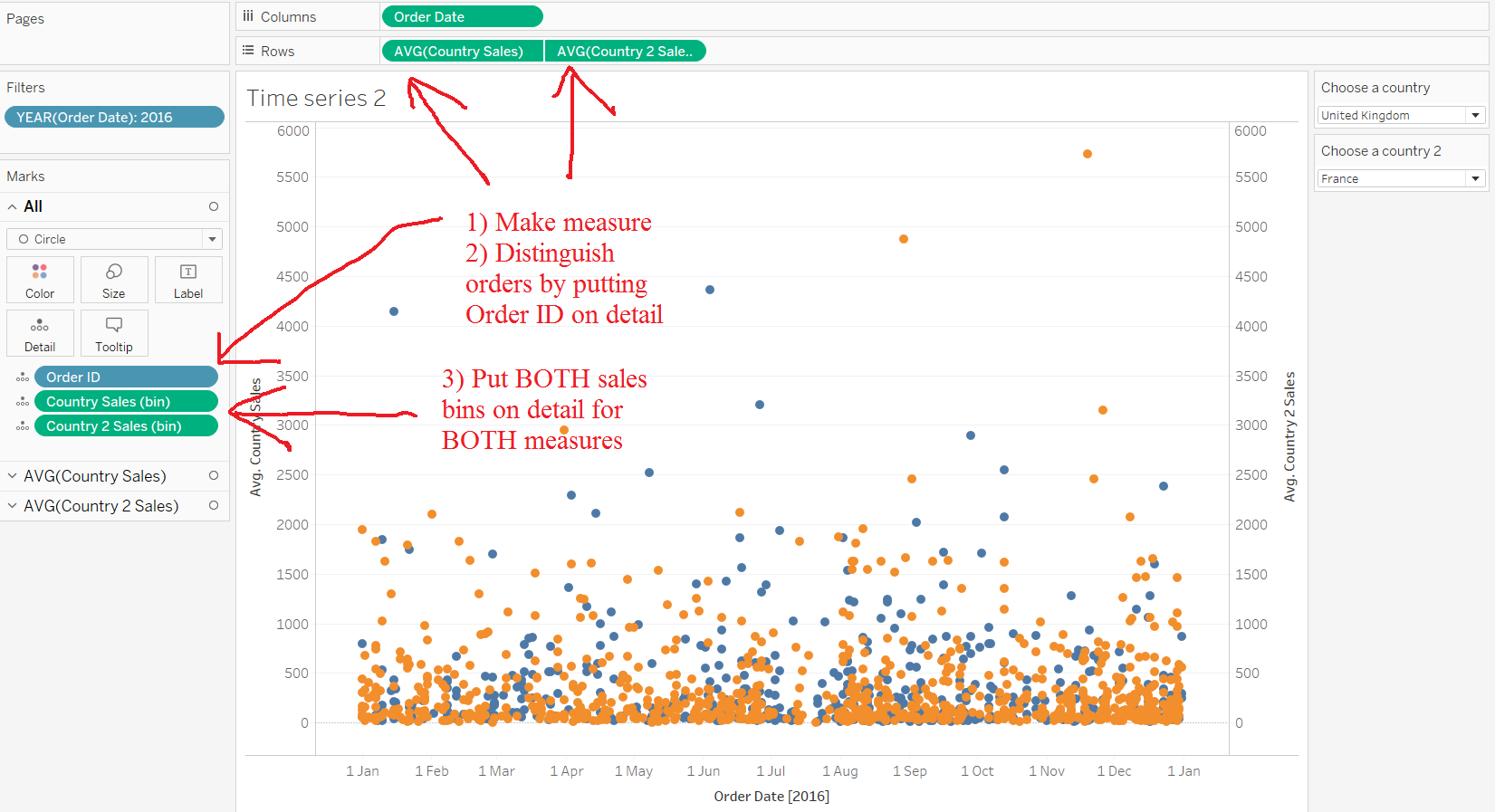Expand the AVG(Country 2 Sales) marks section
This screenshot has height=812, width=1495.
(13, 506)
